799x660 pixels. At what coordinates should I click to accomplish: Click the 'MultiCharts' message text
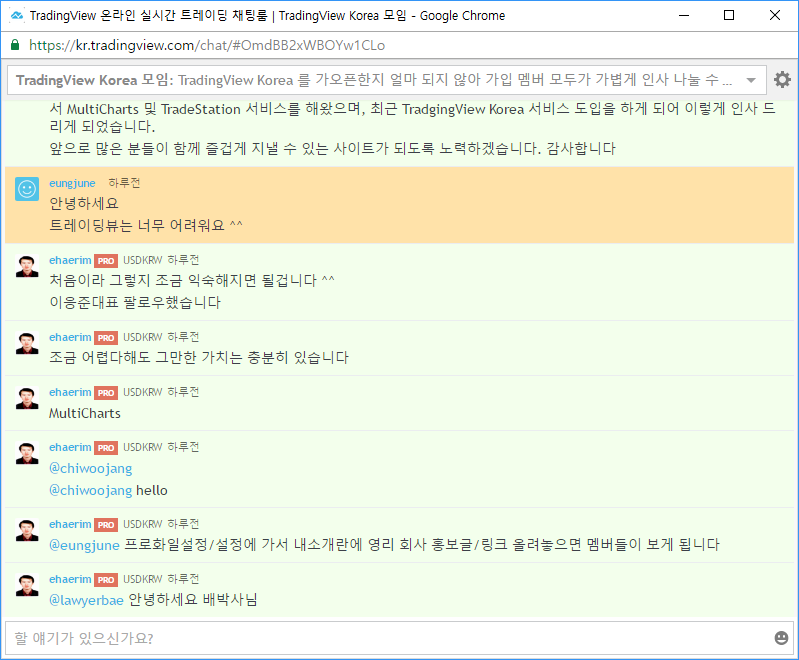[x=85, y=413]
